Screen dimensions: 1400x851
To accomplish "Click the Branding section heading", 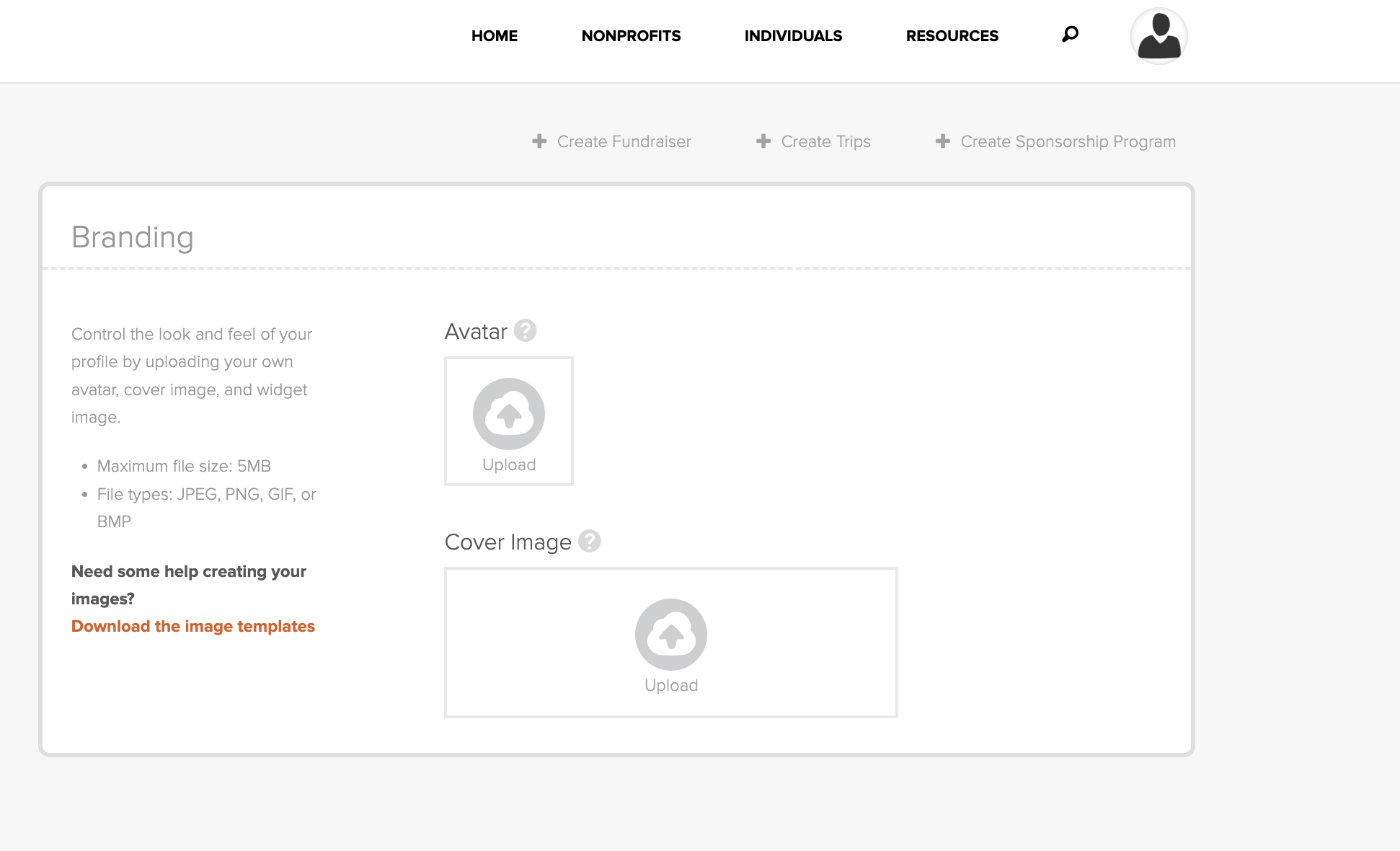I will pyautogui.click(x=133, y=237).
